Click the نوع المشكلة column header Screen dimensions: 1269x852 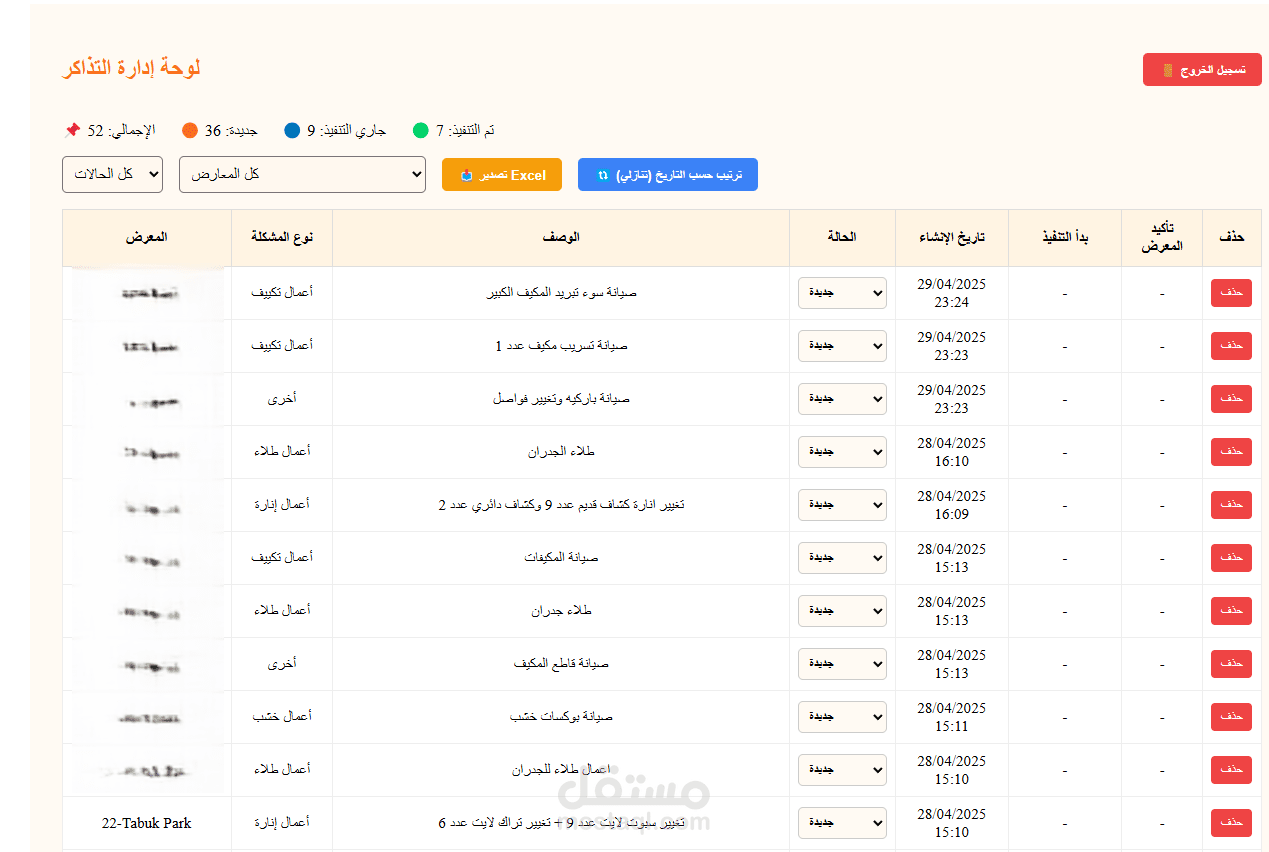[282, 237]
